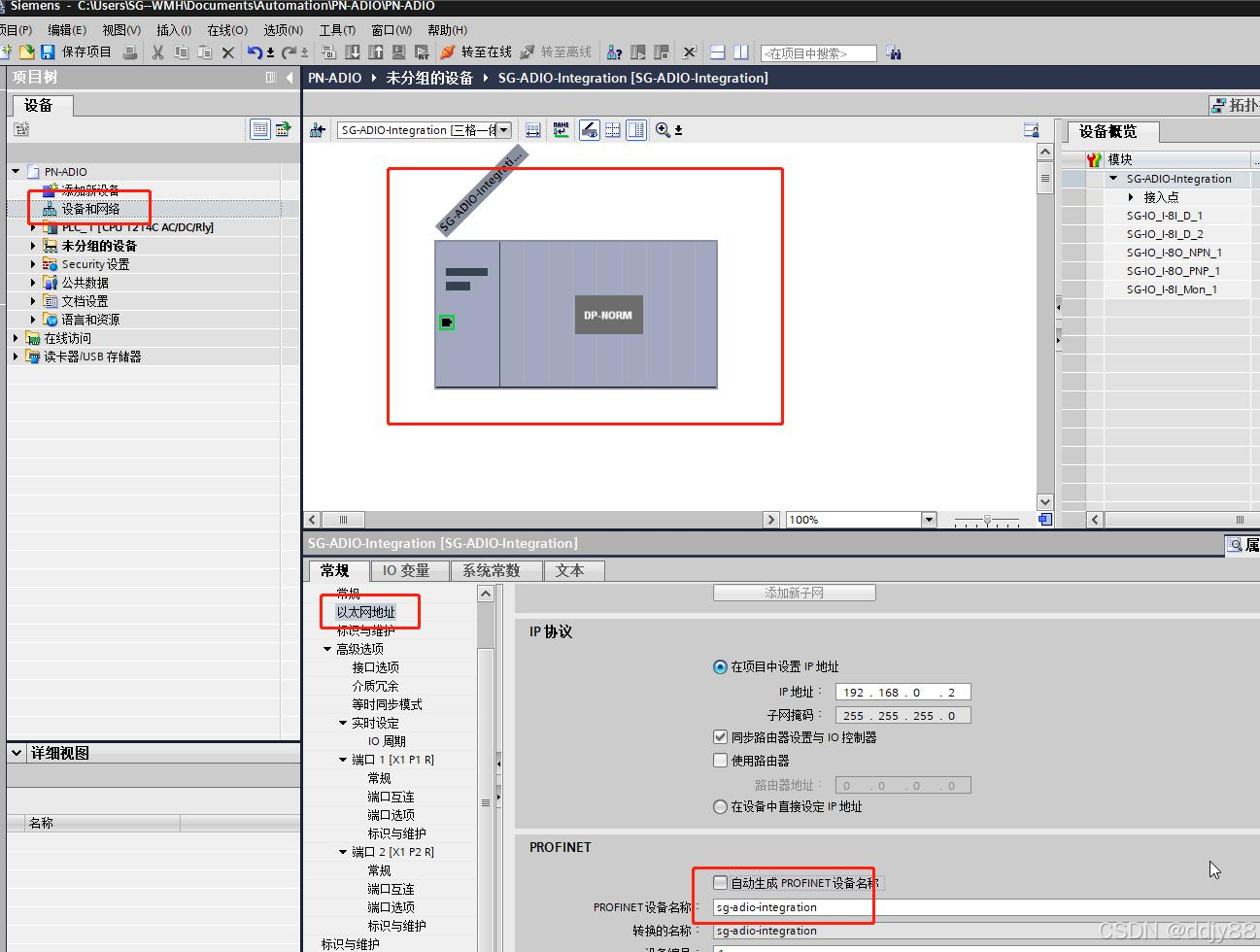Click the show address labels icon
This screenshot has height=952, width=1260.
pos(590,129)
